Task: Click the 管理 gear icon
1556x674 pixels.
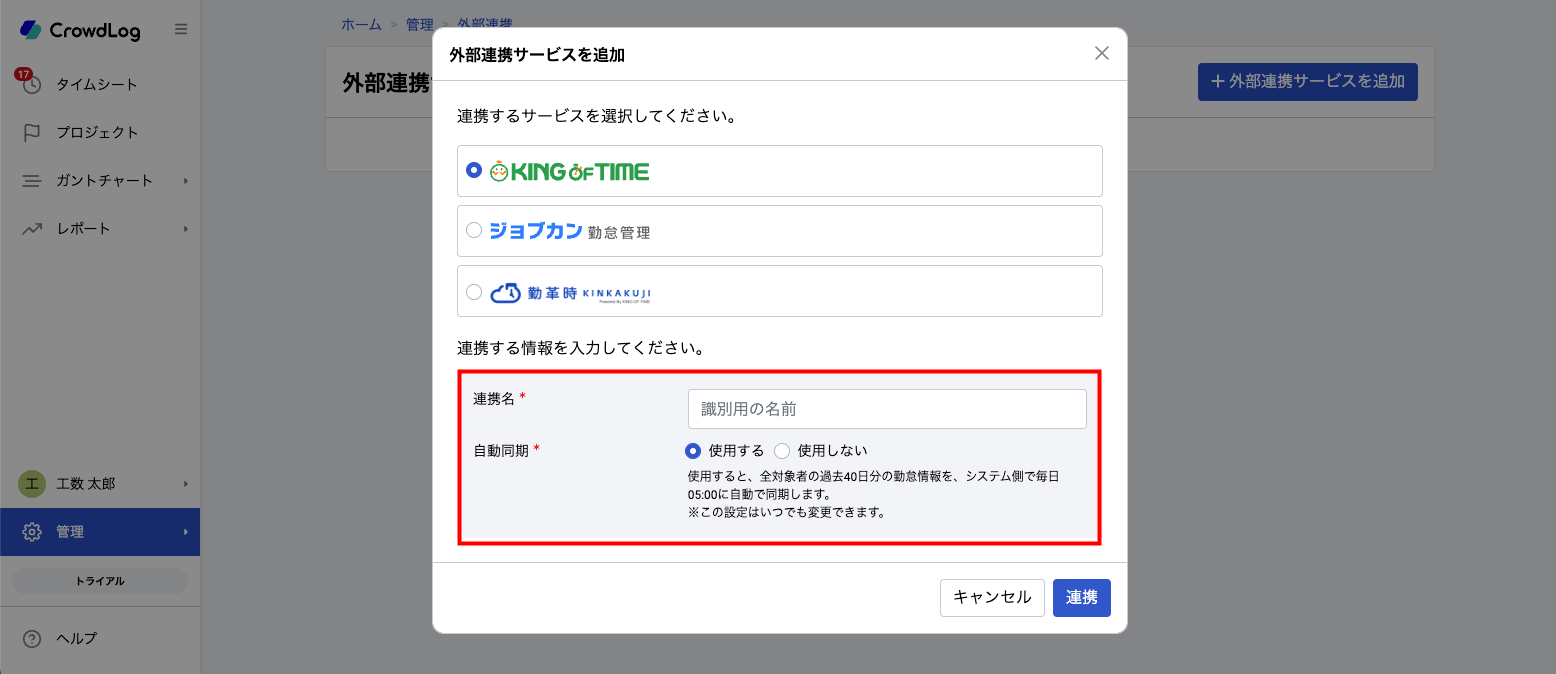Action: click(x=32, y=532)
